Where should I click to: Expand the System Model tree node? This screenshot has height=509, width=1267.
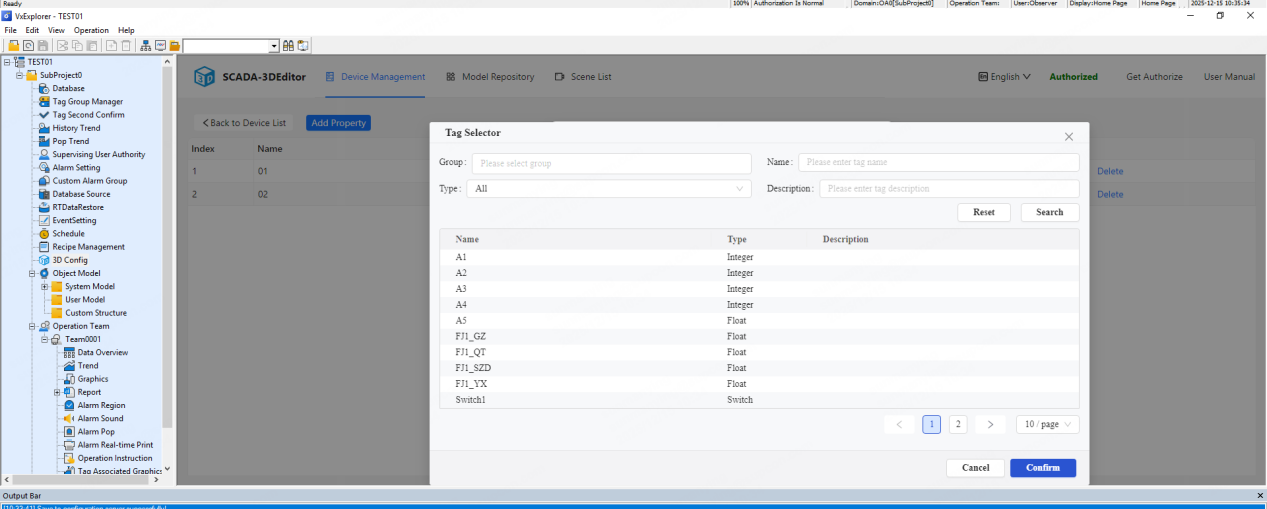click(44, 287)
